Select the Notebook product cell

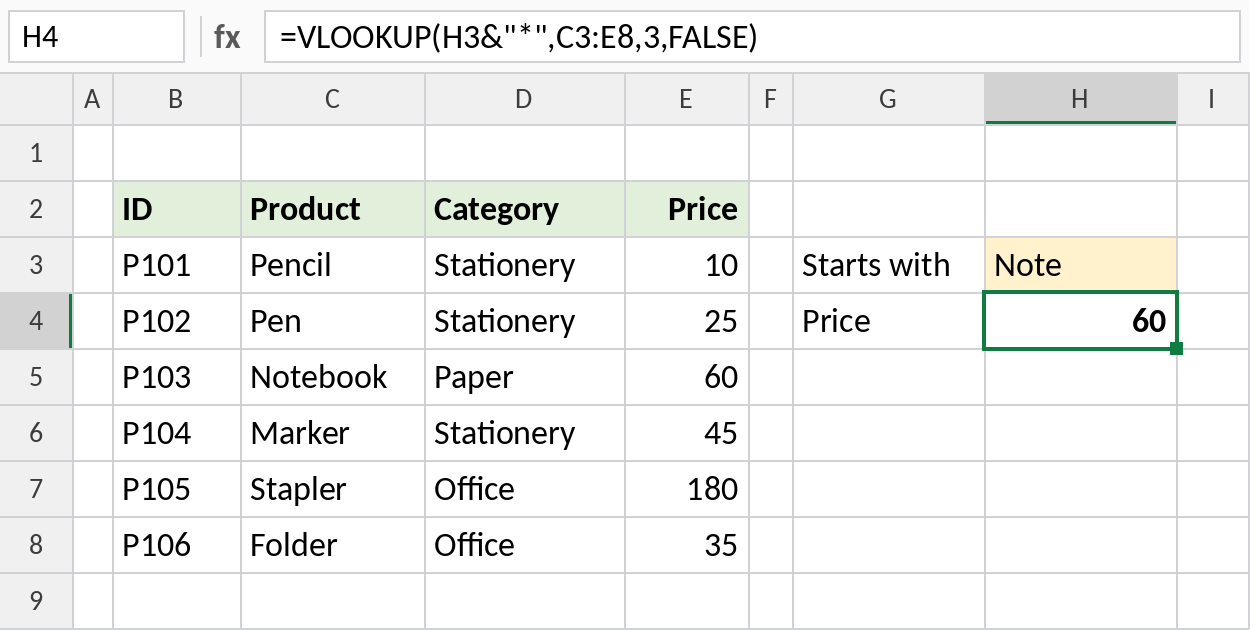(x=333, y=377)
